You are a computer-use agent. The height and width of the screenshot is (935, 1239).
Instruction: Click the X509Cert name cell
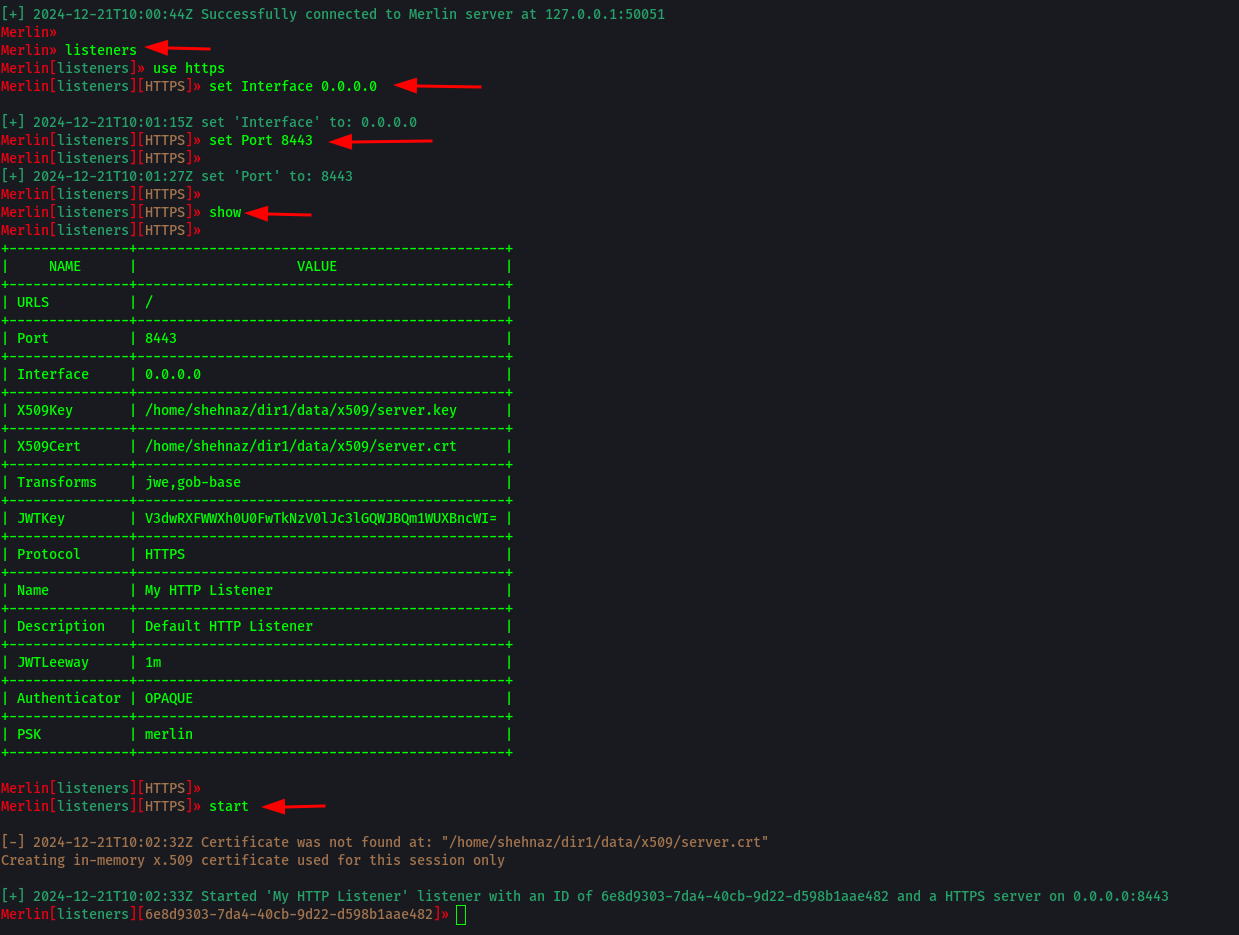49,446
